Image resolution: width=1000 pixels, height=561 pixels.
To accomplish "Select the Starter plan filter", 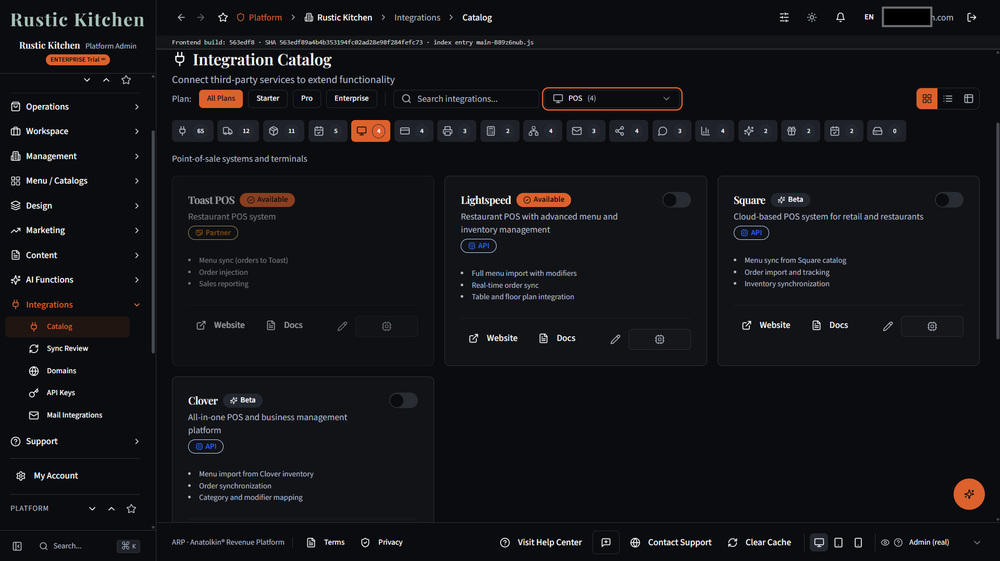I will (x=268, y=98).
